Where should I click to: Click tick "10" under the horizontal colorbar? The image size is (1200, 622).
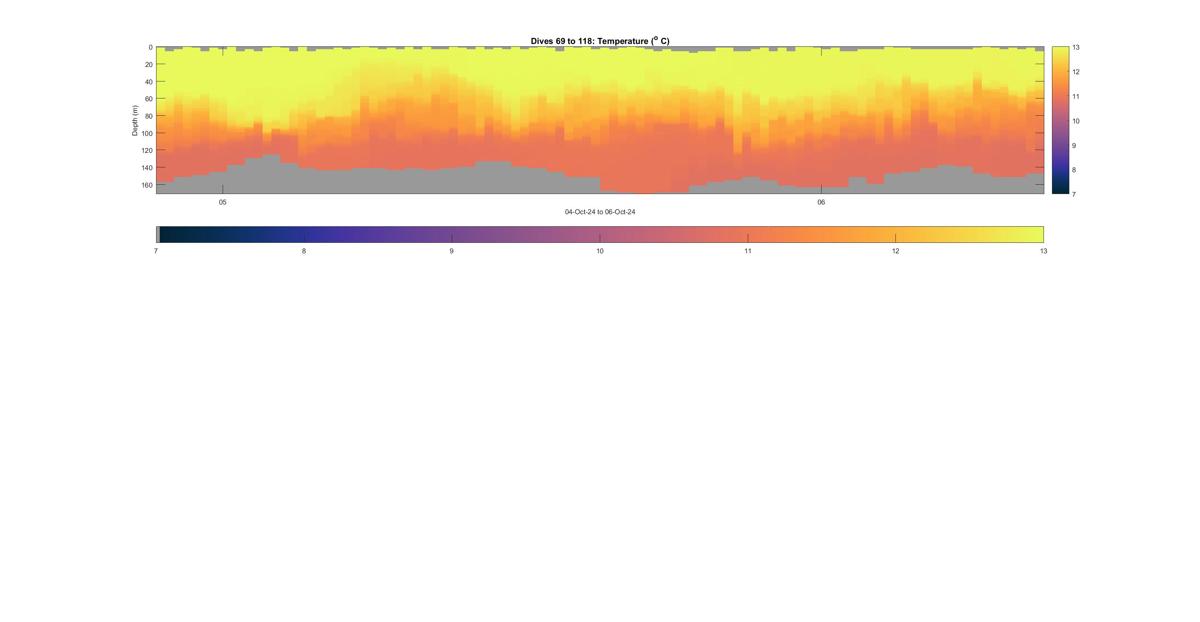600,251
